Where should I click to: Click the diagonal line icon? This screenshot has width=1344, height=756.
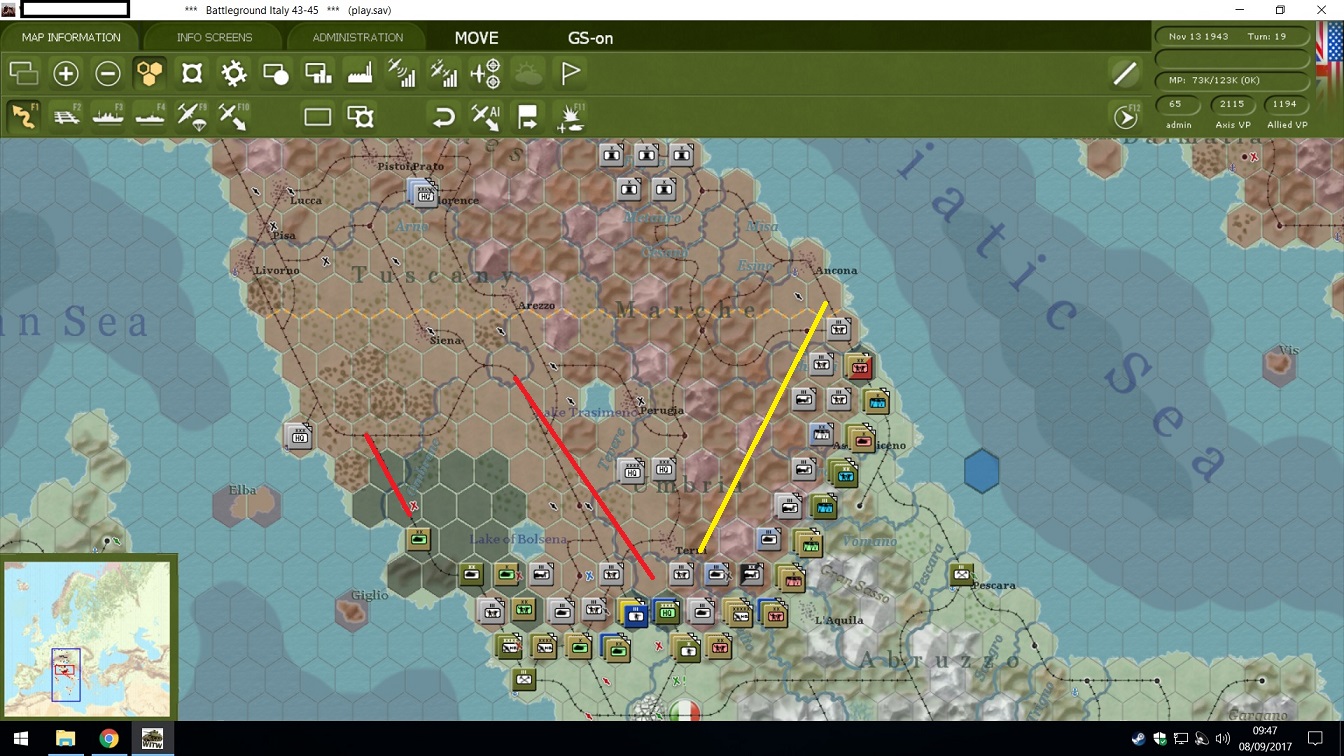coord(1125,73)
